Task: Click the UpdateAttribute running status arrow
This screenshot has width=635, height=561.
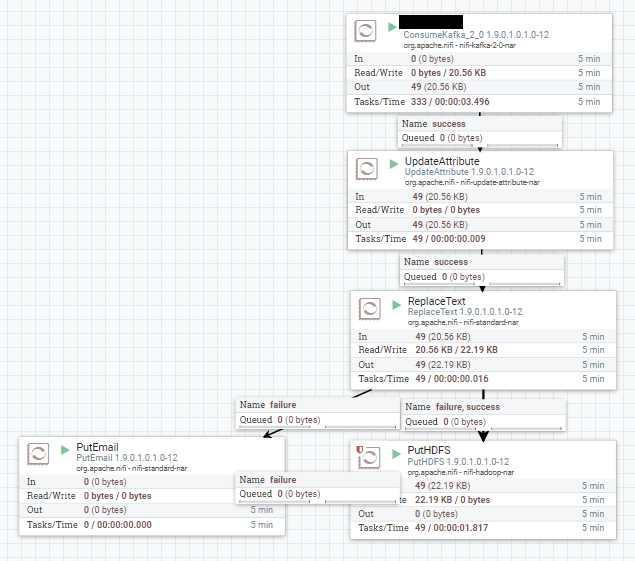Action: tap(394, 164)
